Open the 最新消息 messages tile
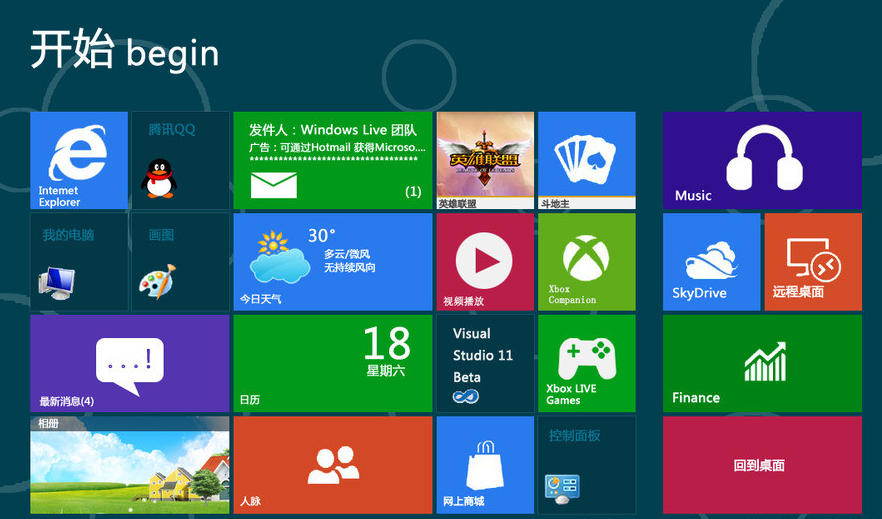The width and height of the screenshot is (882, 519). tap(129, 363)
